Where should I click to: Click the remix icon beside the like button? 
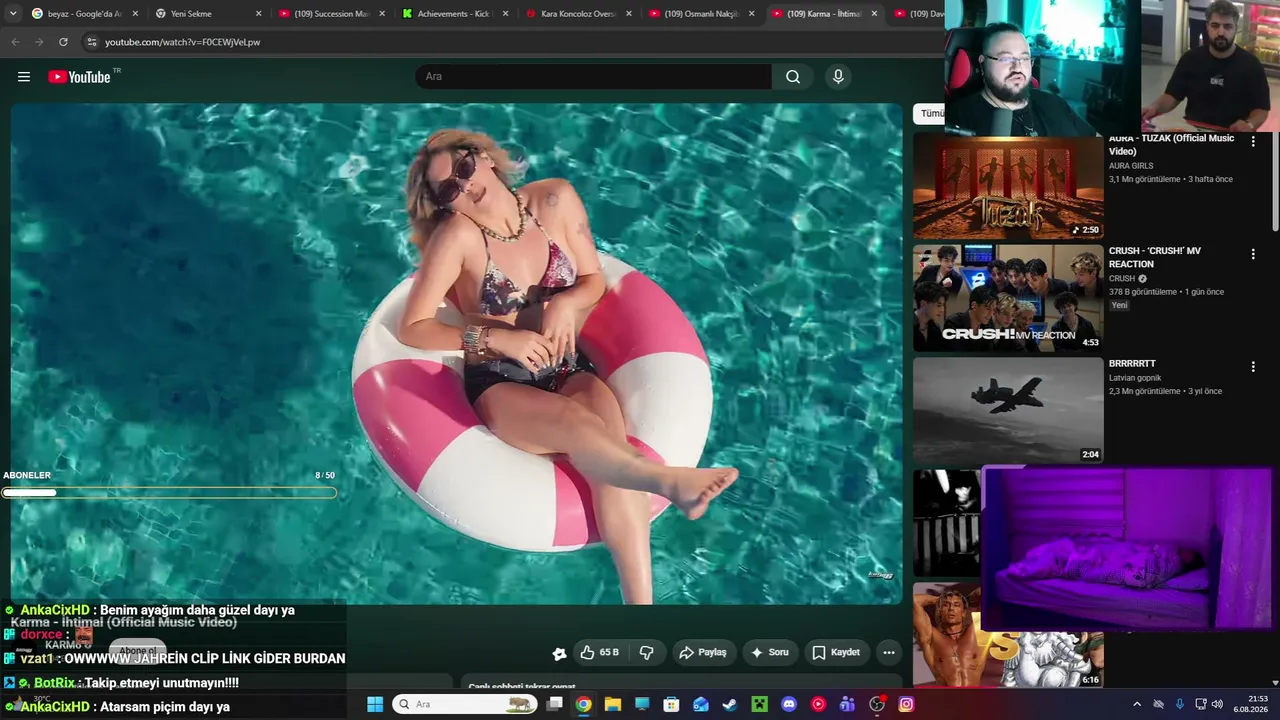[559, 653]
